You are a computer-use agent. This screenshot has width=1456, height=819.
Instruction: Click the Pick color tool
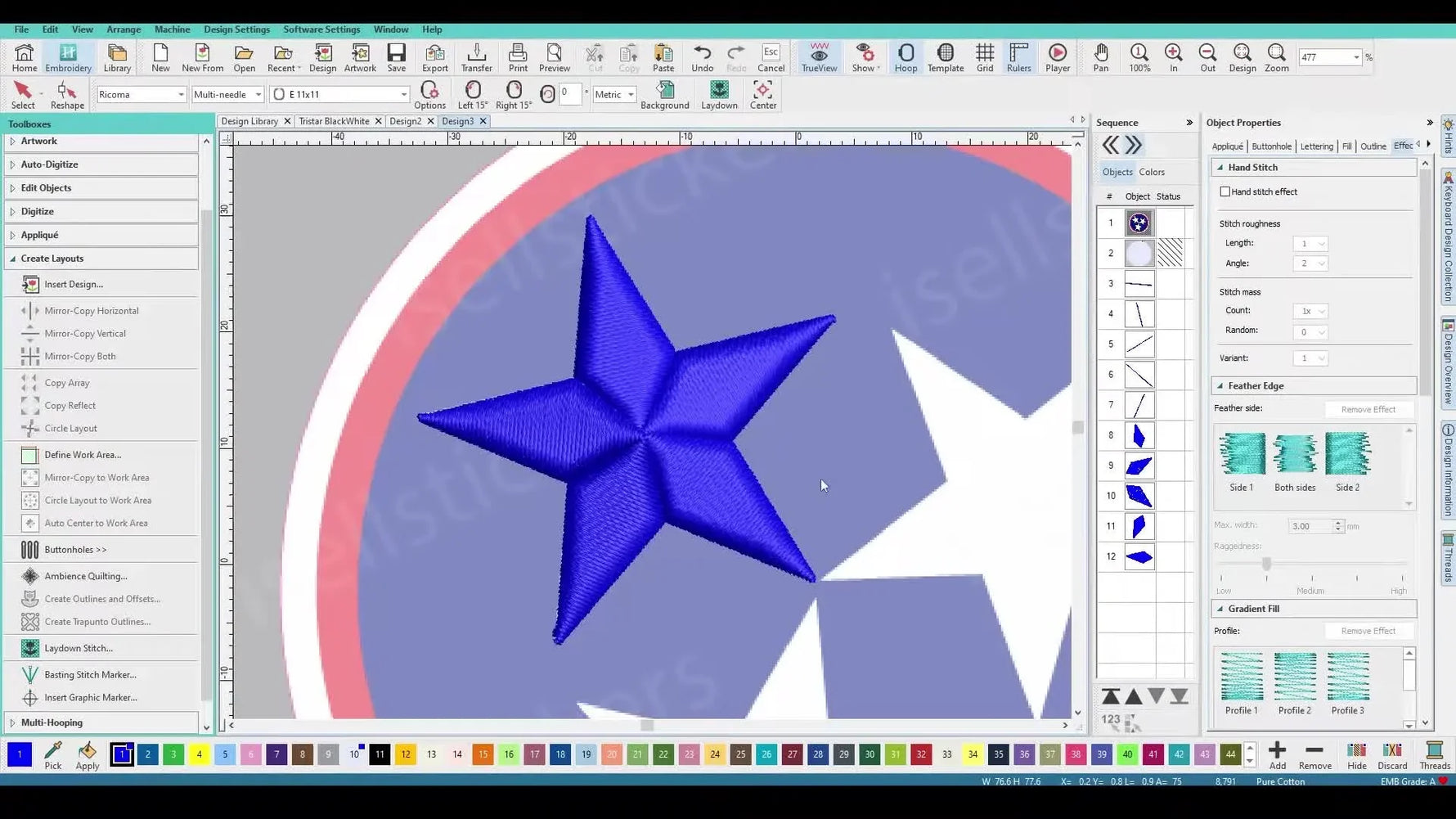click(53, 755)
